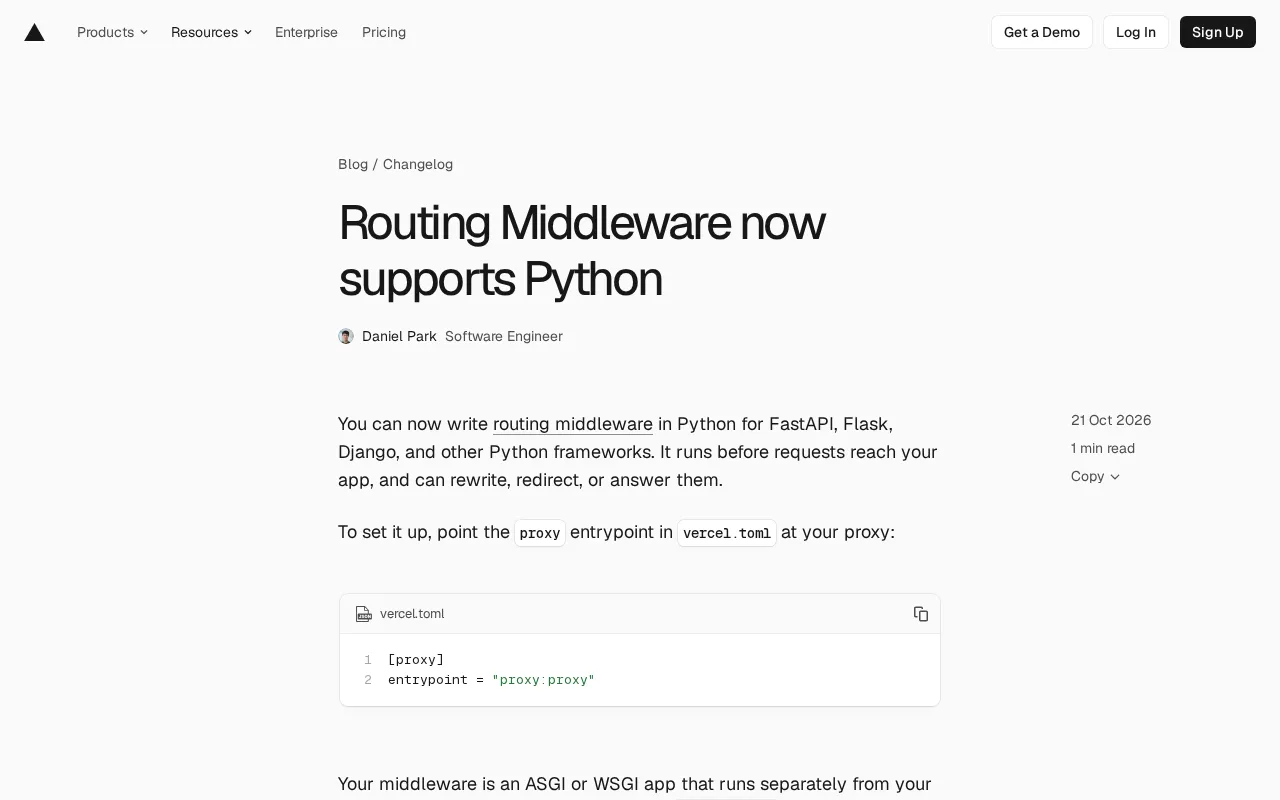The image size is (1280, 800).
Task: Click the Software Engineer title text
Action: (x=504, y=336)
